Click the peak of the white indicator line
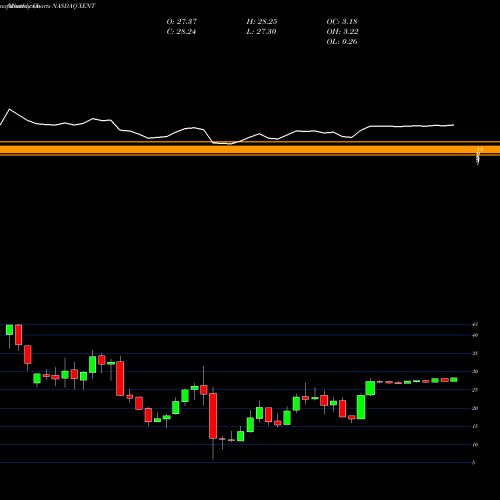The height and width of the screenshot is (500, 500). pyautogui.click(x=9, y=109)
